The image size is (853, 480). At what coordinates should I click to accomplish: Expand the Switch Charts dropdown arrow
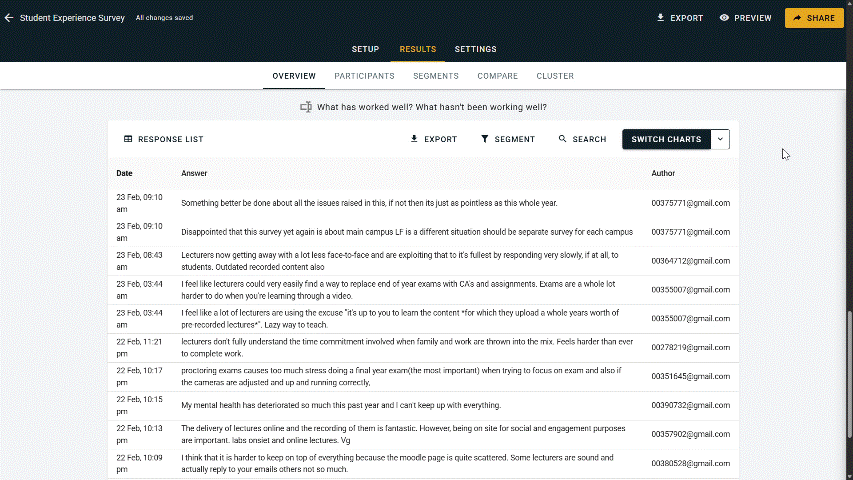[x=720, y=139]
